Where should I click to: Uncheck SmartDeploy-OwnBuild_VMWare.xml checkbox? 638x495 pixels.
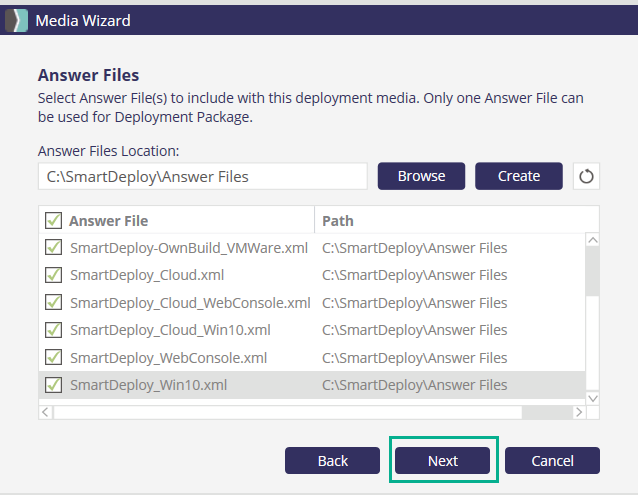point(53,247)
